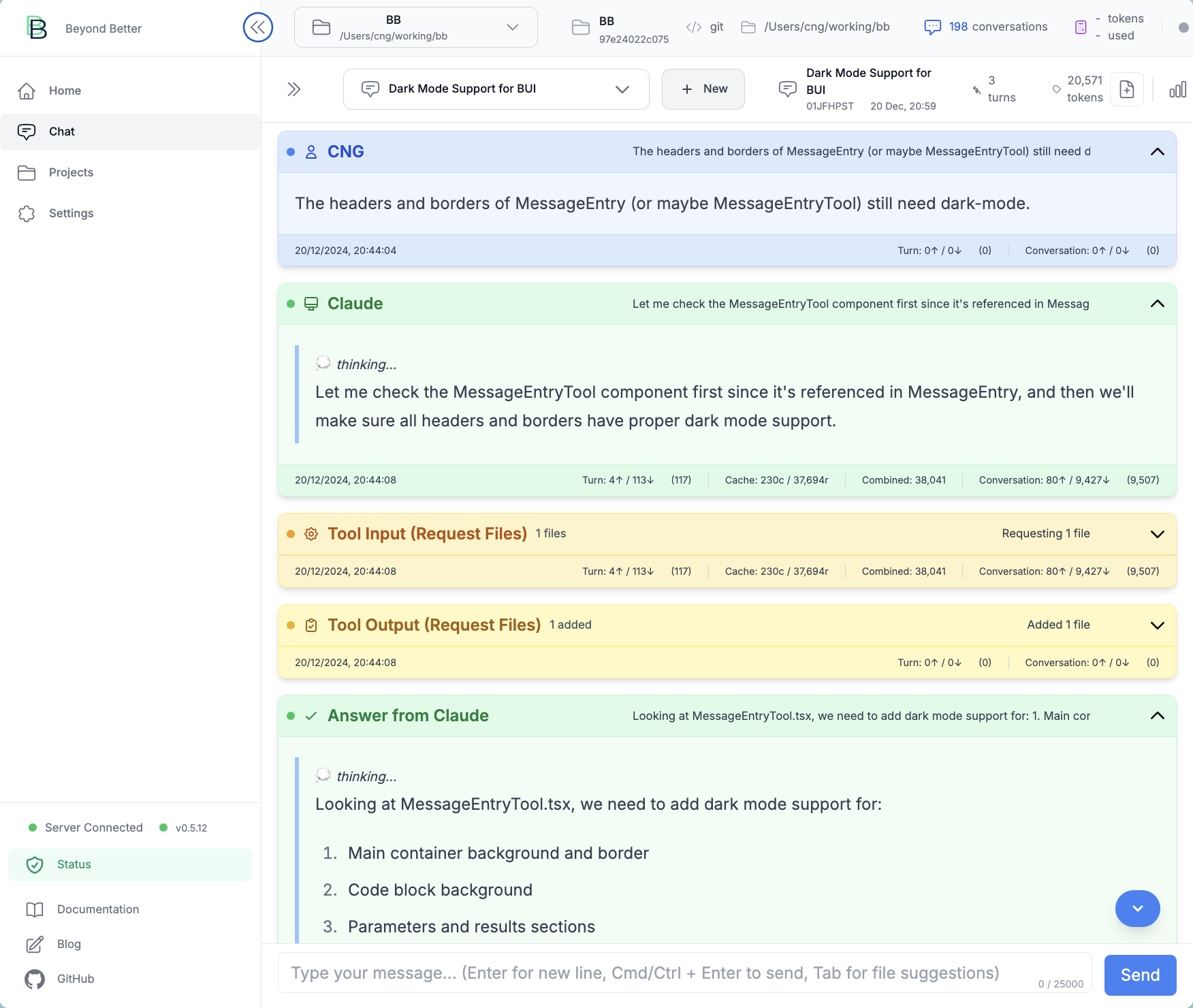Click the v0.5.12 version label
Screen dimensions: 1193x1008
191,828
